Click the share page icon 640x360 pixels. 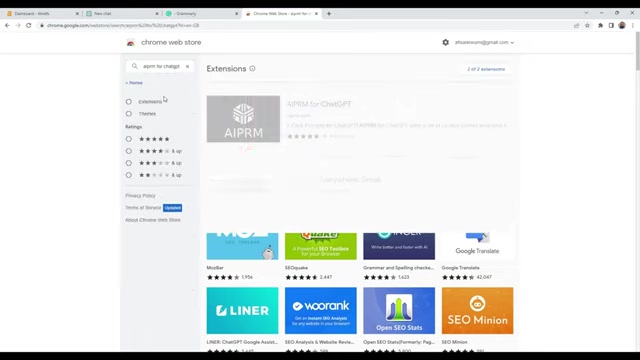[x=576, y=25]
